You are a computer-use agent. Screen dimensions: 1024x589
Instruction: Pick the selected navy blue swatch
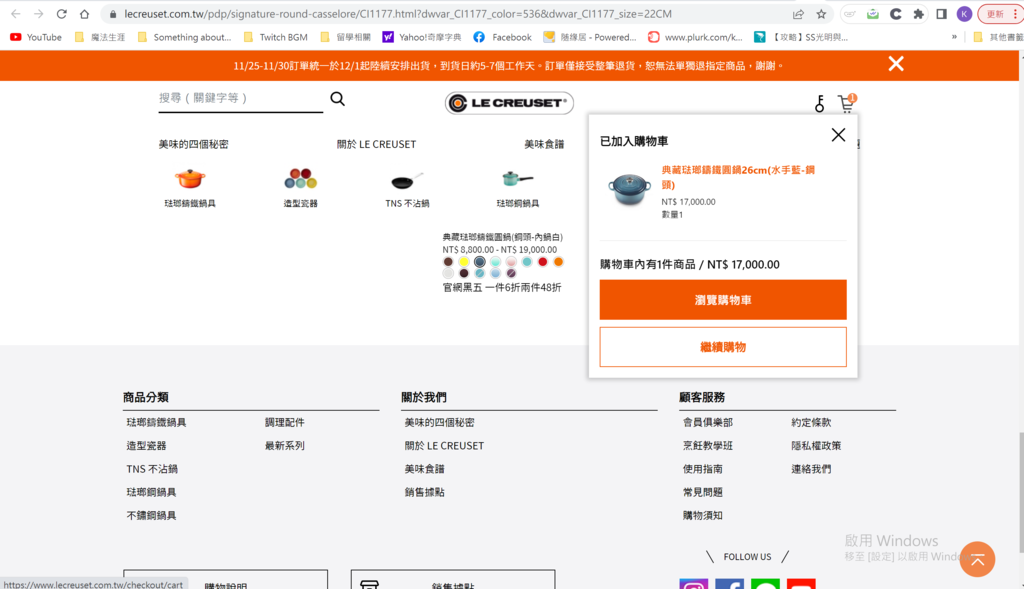tap(479, 262)
